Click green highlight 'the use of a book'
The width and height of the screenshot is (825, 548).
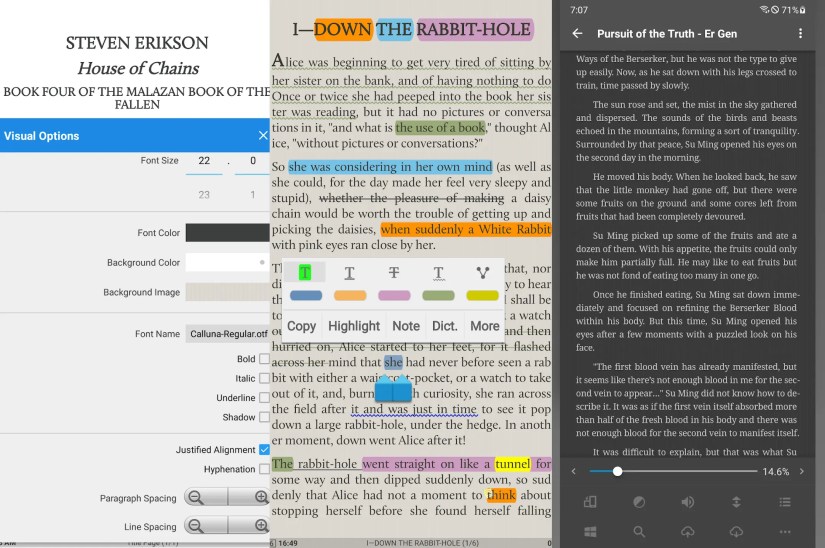(x=440, y=128)
